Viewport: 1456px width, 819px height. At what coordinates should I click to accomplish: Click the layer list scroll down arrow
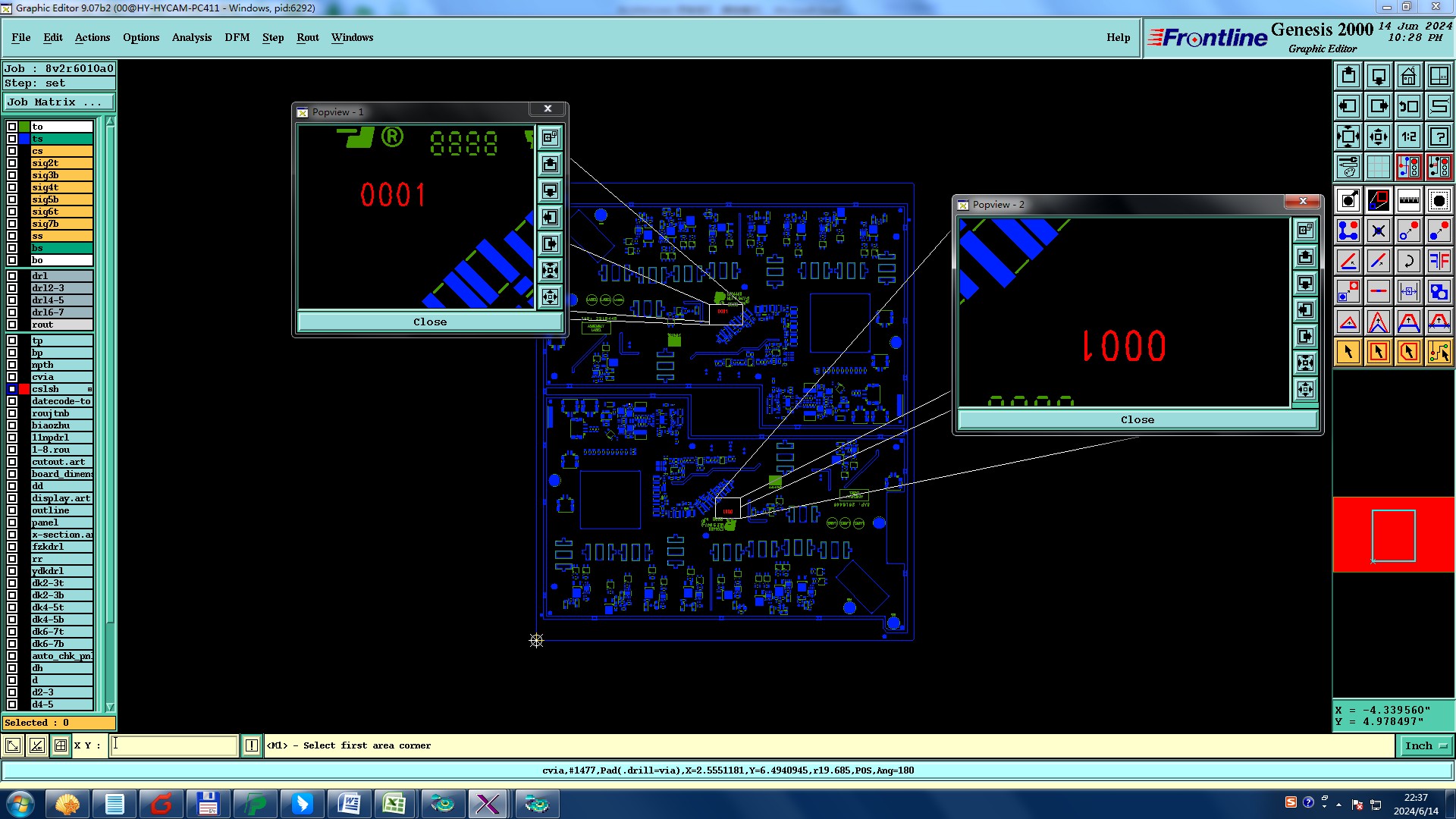pyautogui.click(x=110, y=707)
